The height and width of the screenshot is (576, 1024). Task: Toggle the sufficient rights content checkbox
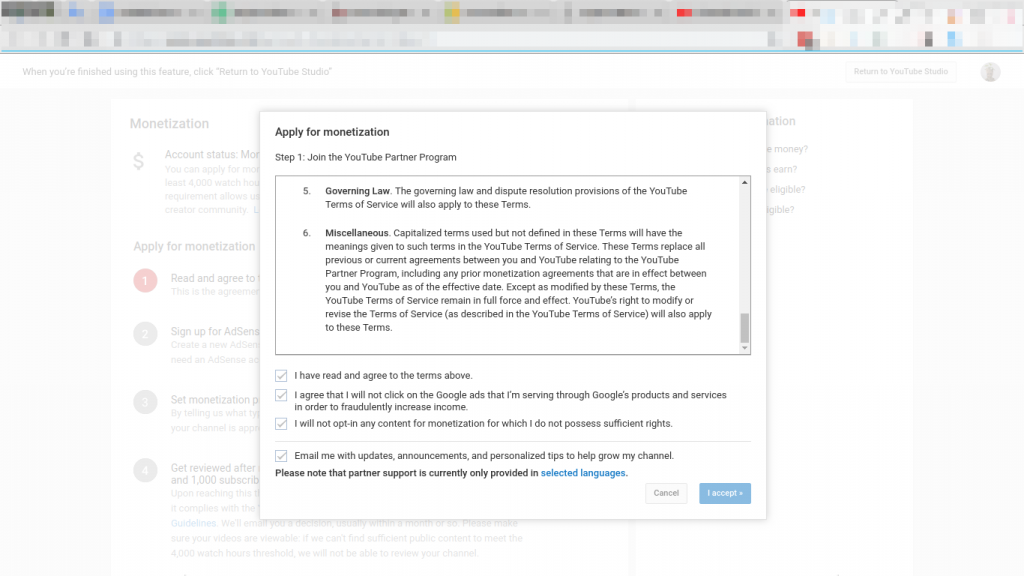click(281, 424)
